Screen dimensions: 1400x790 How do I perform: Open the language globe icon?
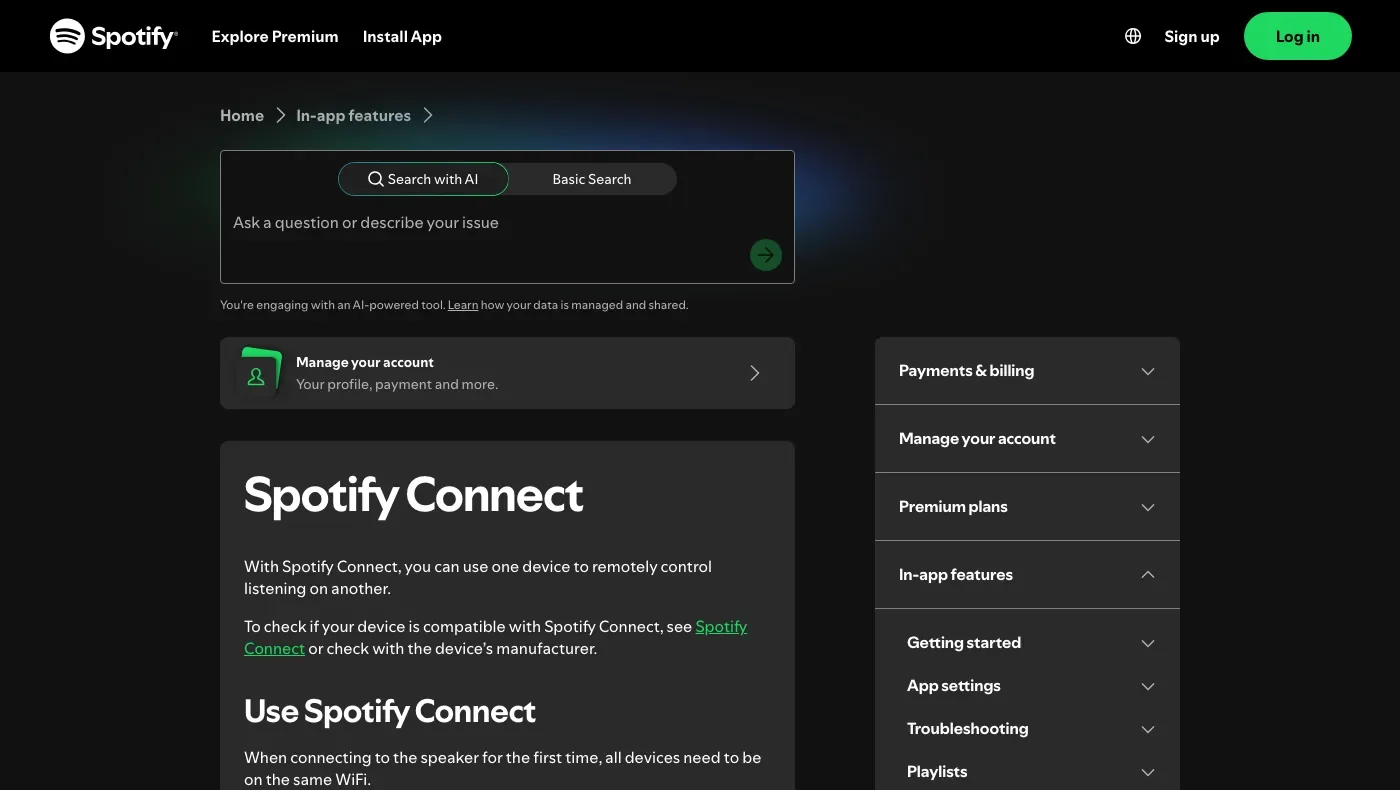click(1133, 36)
